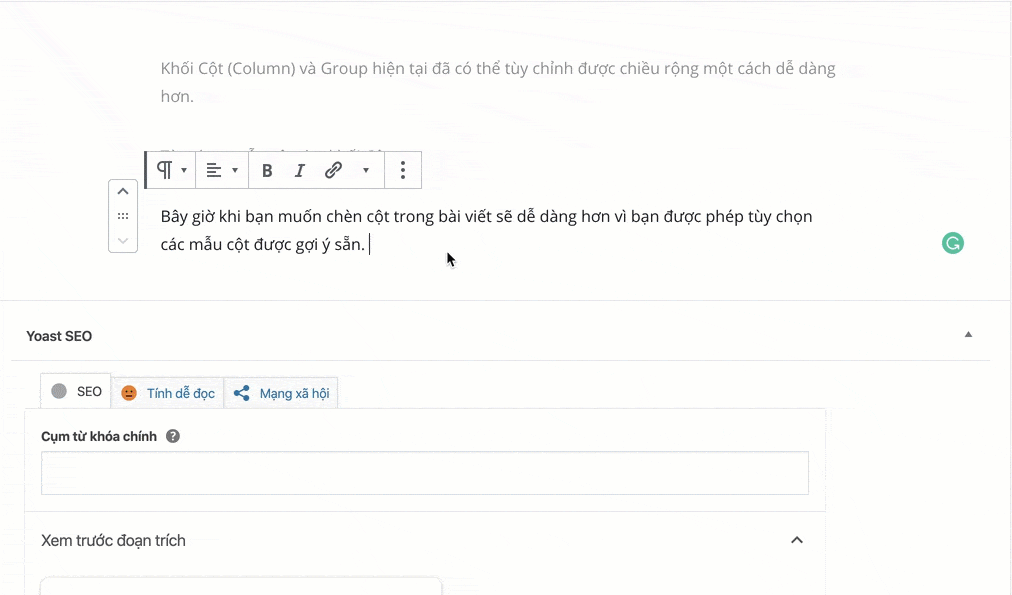Open the kebab menu for more block options
1012x595 pixels.
click(x=403, y=170)
